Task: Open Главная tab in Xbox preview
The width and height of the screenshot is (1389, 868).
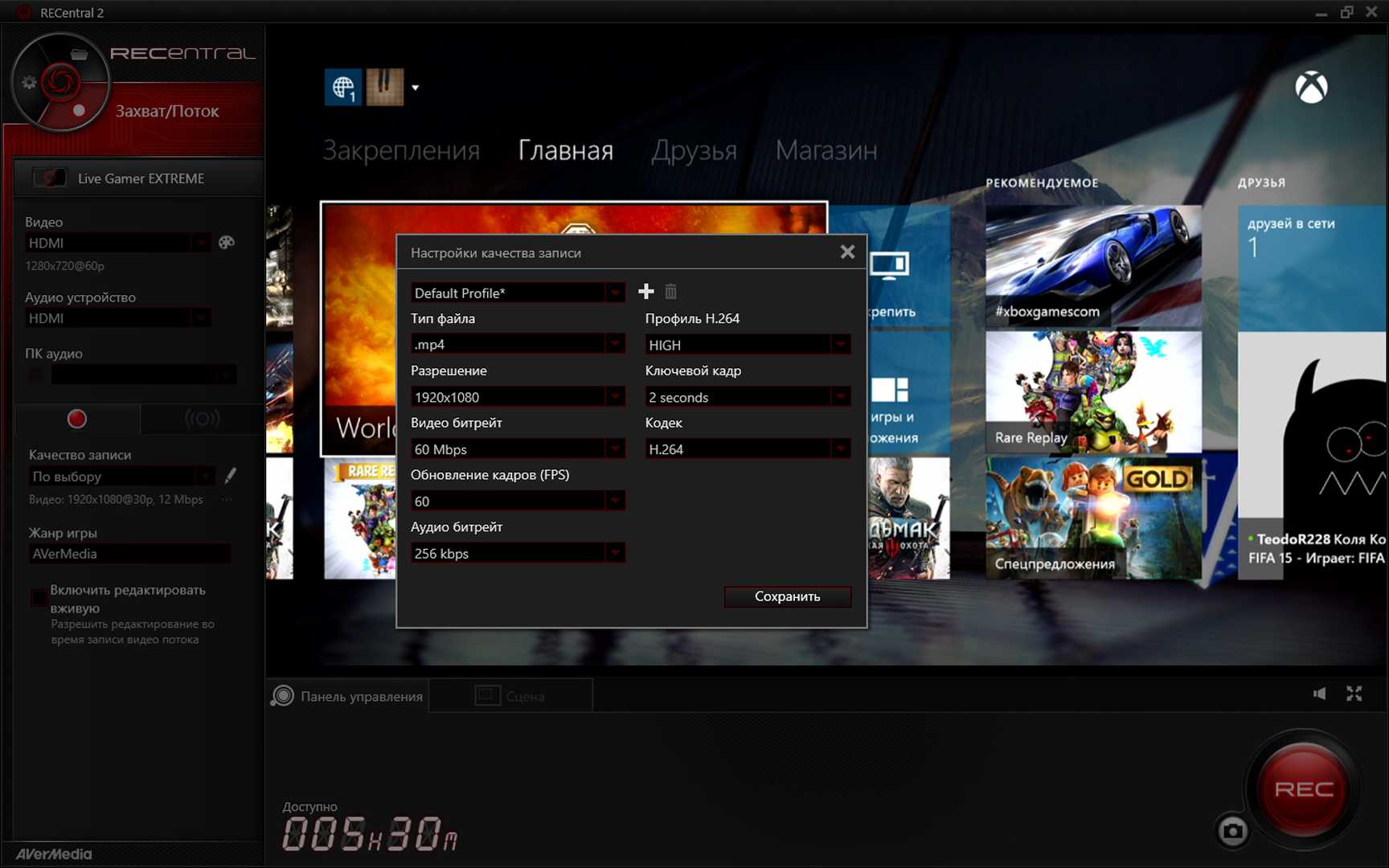Action: (x=566, y=150)
